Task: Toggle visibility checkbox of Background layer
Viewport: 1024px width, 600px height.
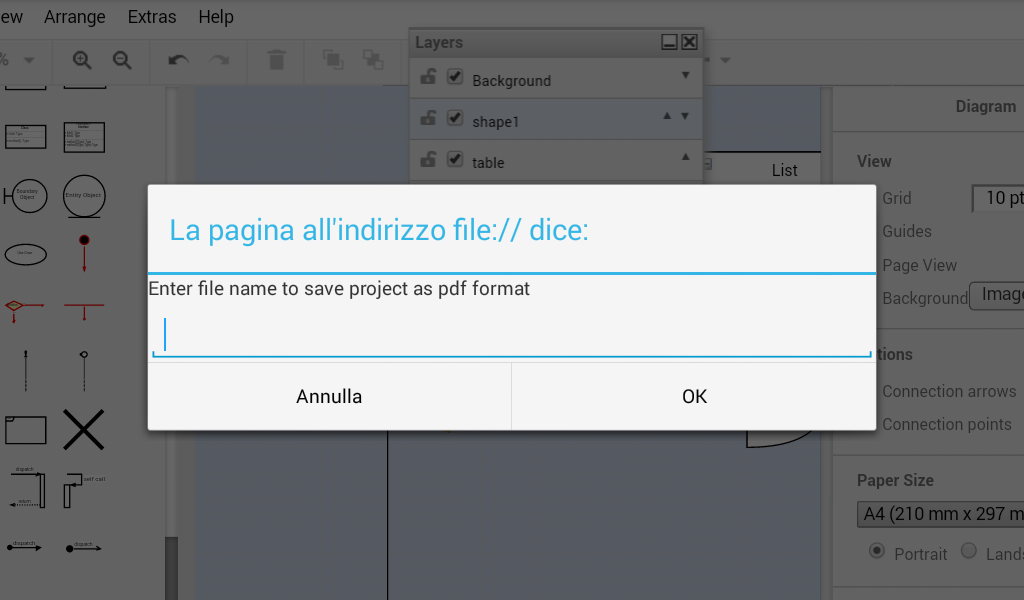Action: [x=455, y=77]
